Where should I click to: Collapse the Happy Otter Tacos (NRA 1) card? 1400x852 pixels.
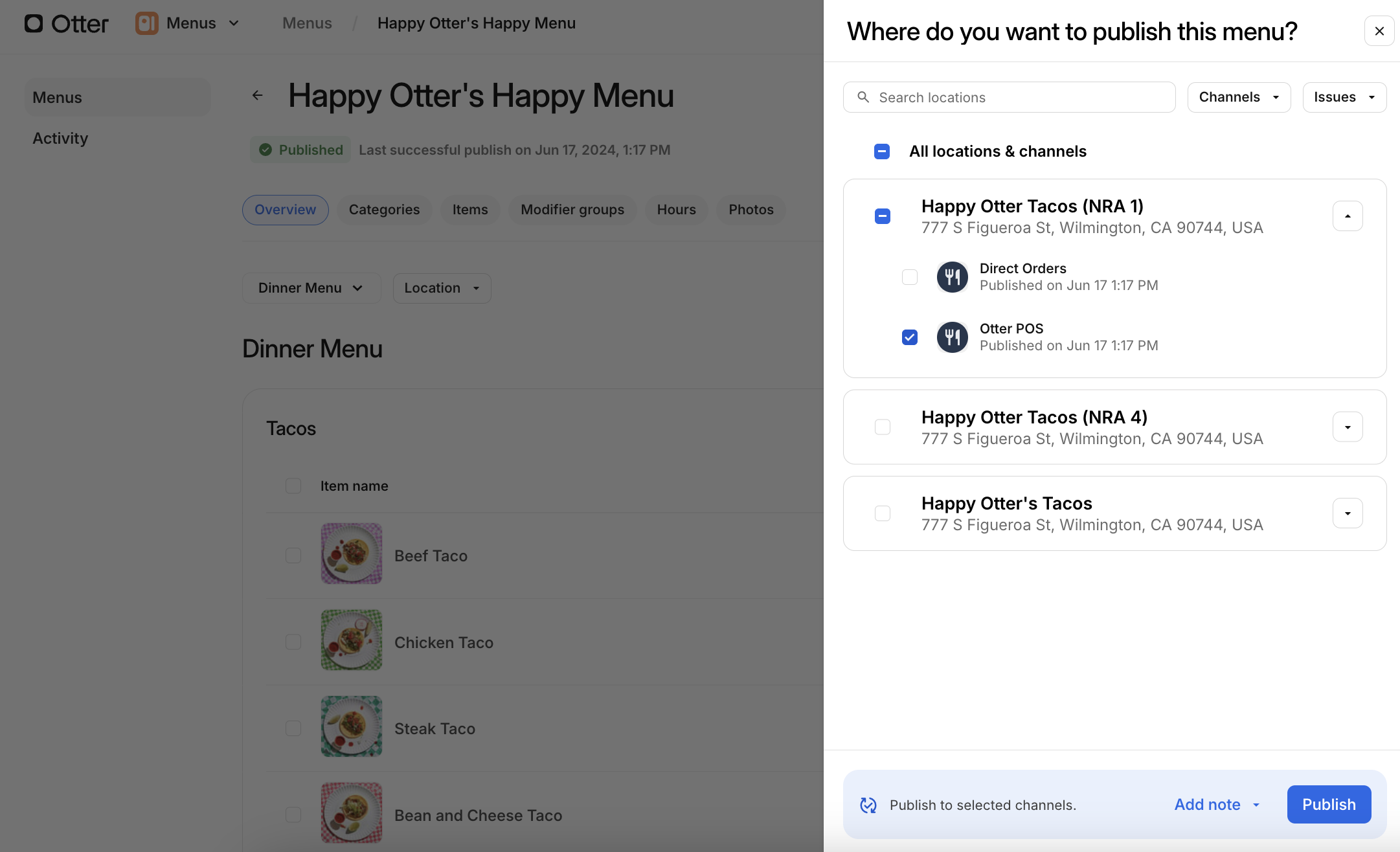pyautogui.click(x=1348, y=216)
